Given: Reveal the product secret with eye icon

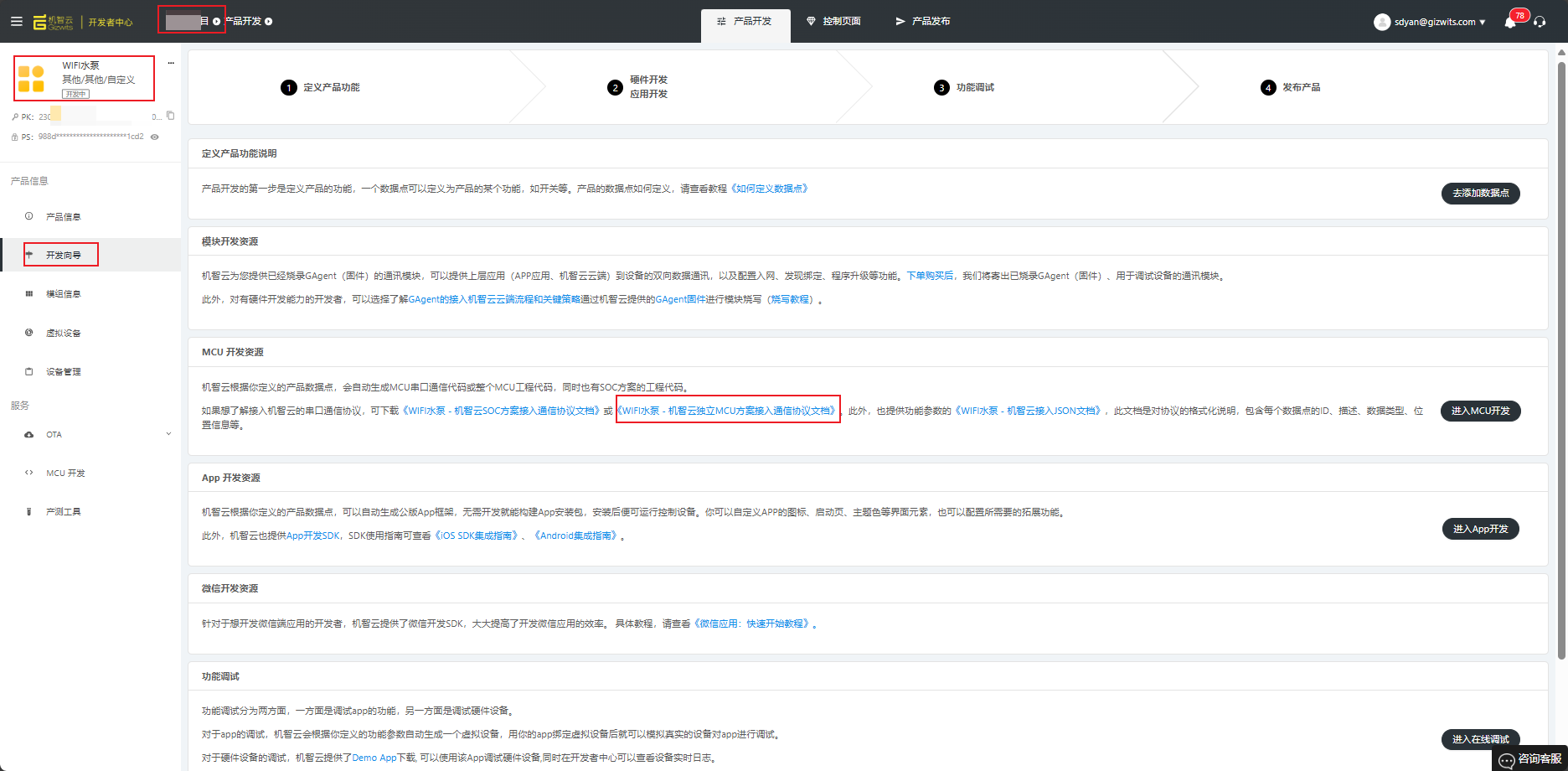Looking at the screenshot, I should coord(154,137).
